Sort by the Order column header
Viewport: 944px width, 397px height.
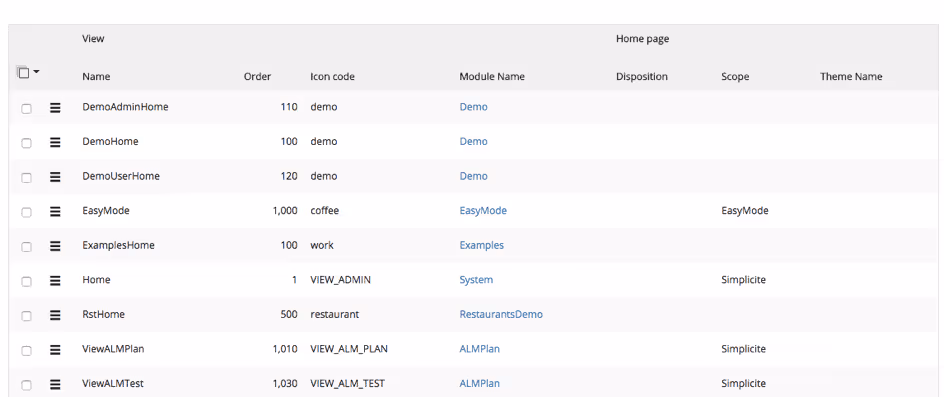click(x=257, y=77)
